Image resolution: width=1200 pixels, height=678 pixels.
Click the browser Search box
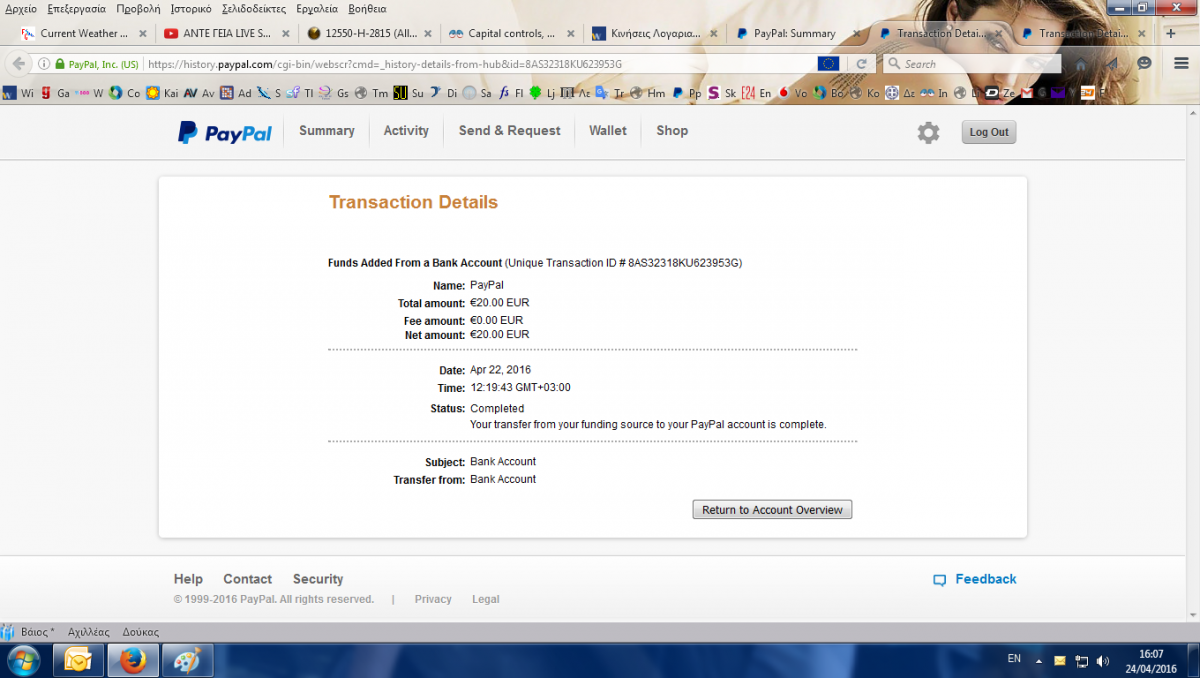tap(972, 64)
